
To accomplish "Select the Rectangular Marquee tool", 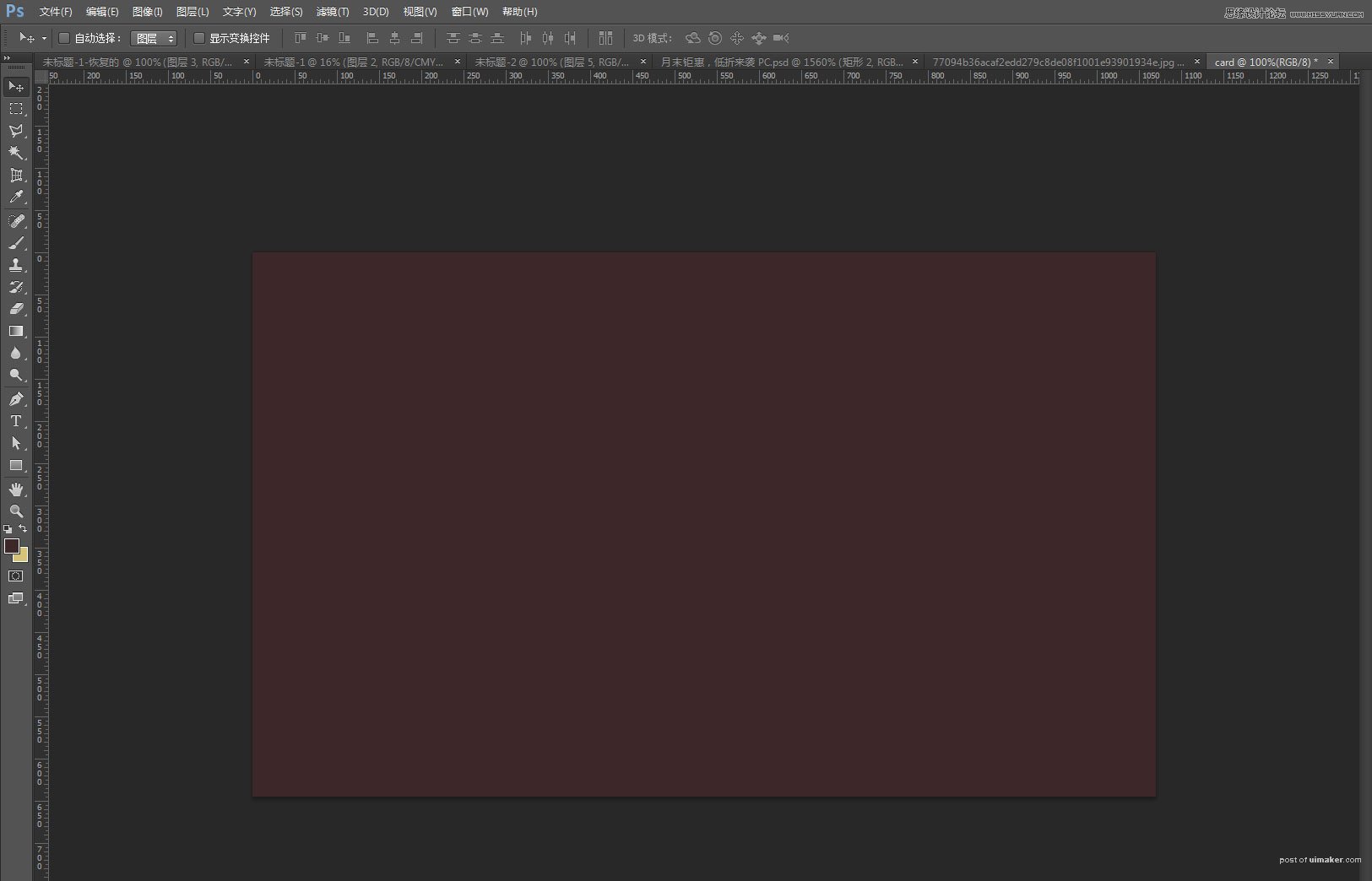I will tap(16, 109).
